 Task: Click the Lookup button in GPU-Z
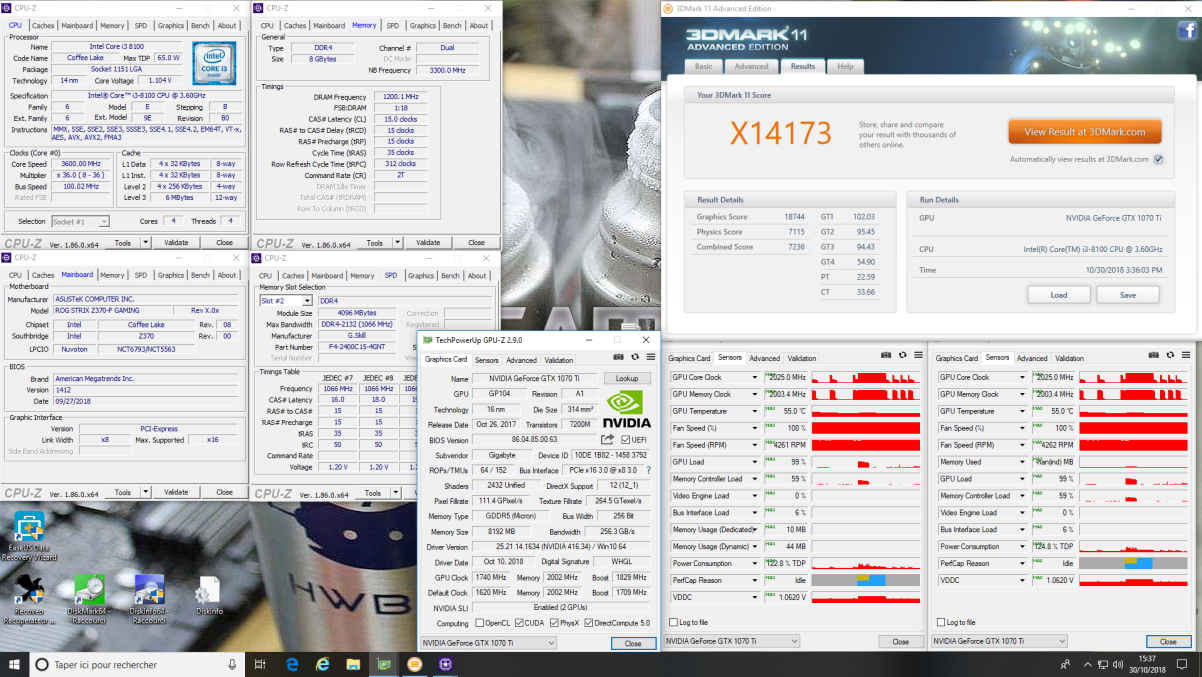[627, 378]
